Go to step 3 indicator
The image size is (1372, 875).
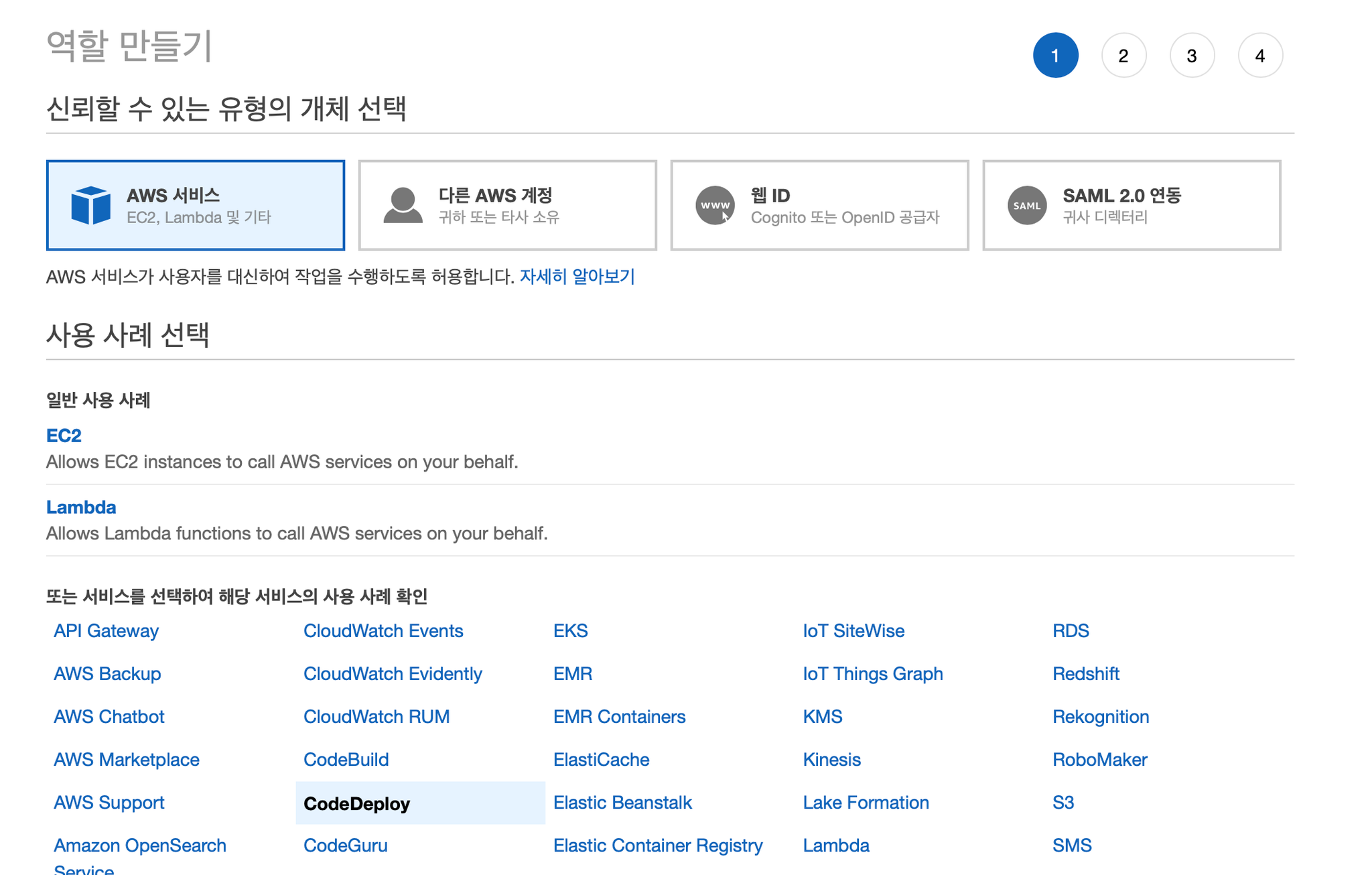1192,56
